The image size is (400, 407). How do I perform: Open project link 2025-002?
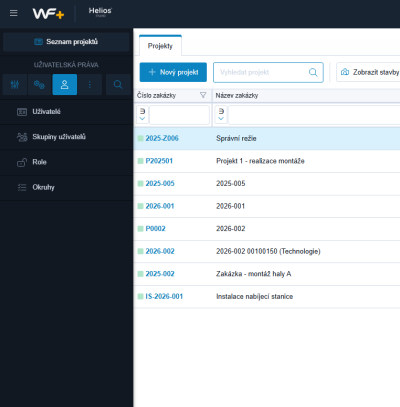coord(160,274)
